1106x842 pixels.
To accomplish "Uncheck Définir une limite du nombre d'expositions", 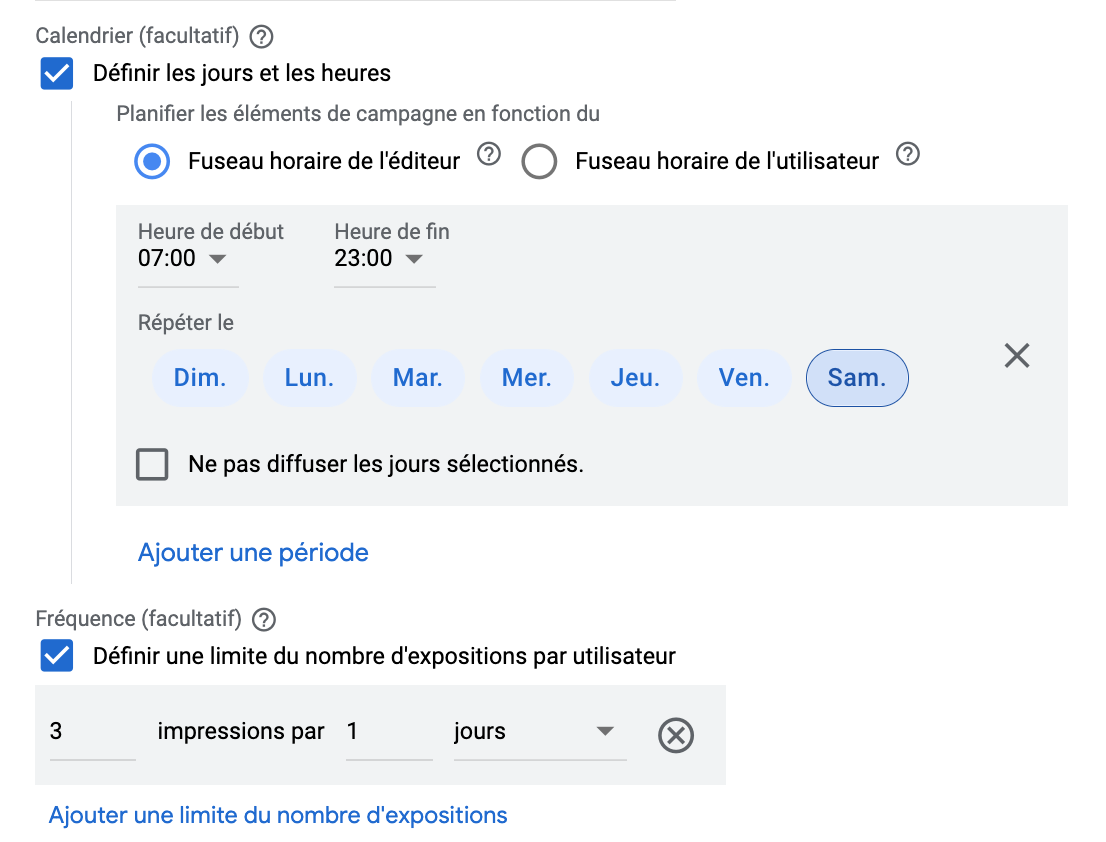I will tap(56, 656).
